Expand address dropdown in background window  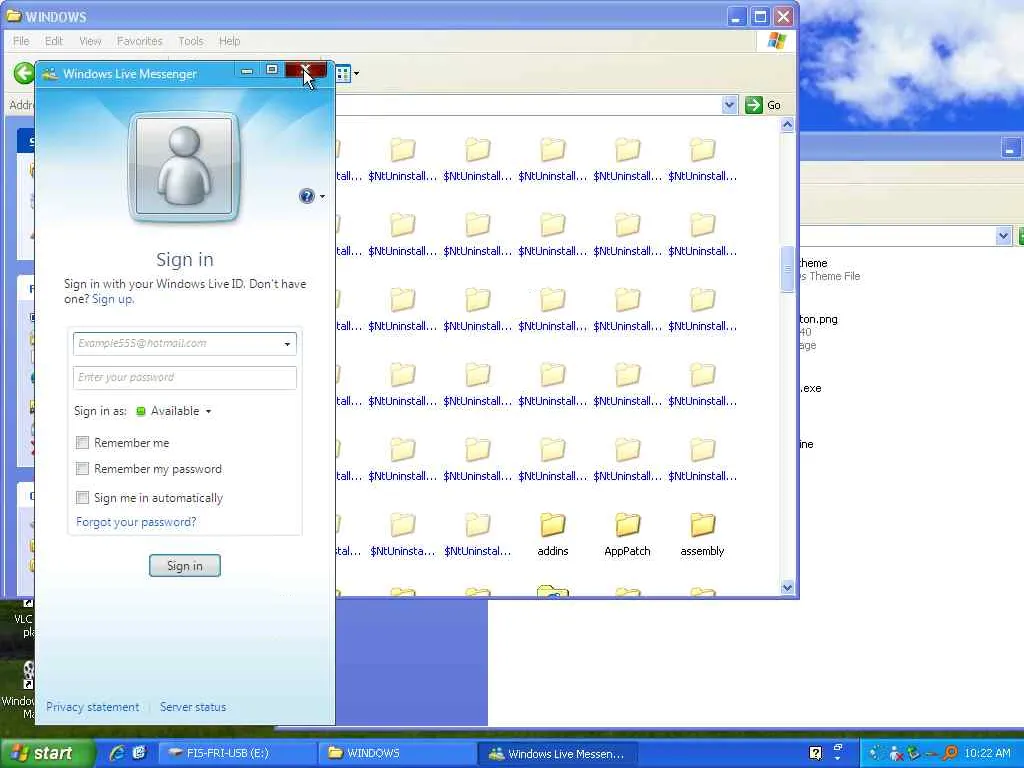(x=1004, y=236)
